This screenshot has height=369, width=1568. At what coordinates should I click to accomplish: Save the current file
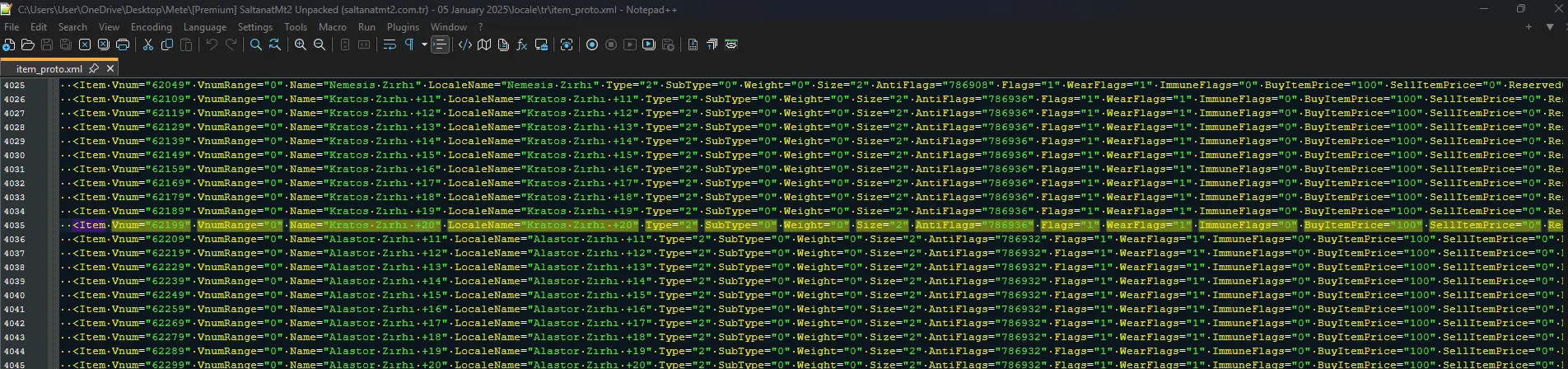(47, 44)
